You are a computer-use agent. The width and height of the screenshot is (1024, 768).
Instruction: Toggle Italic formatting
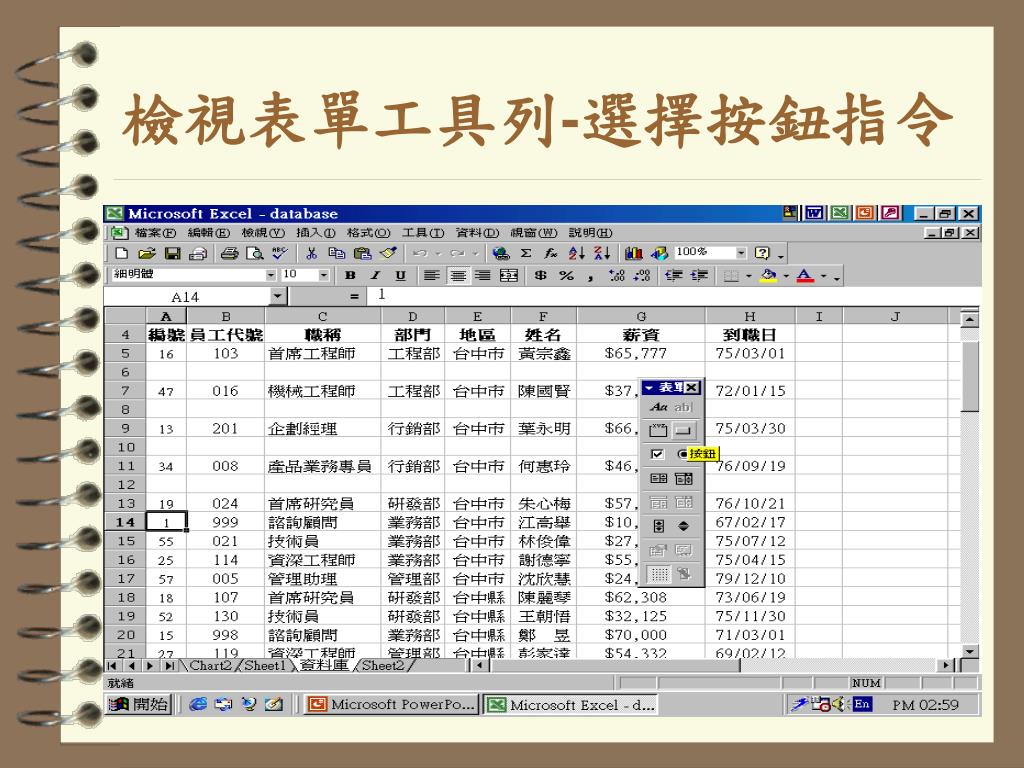[375, 276]
